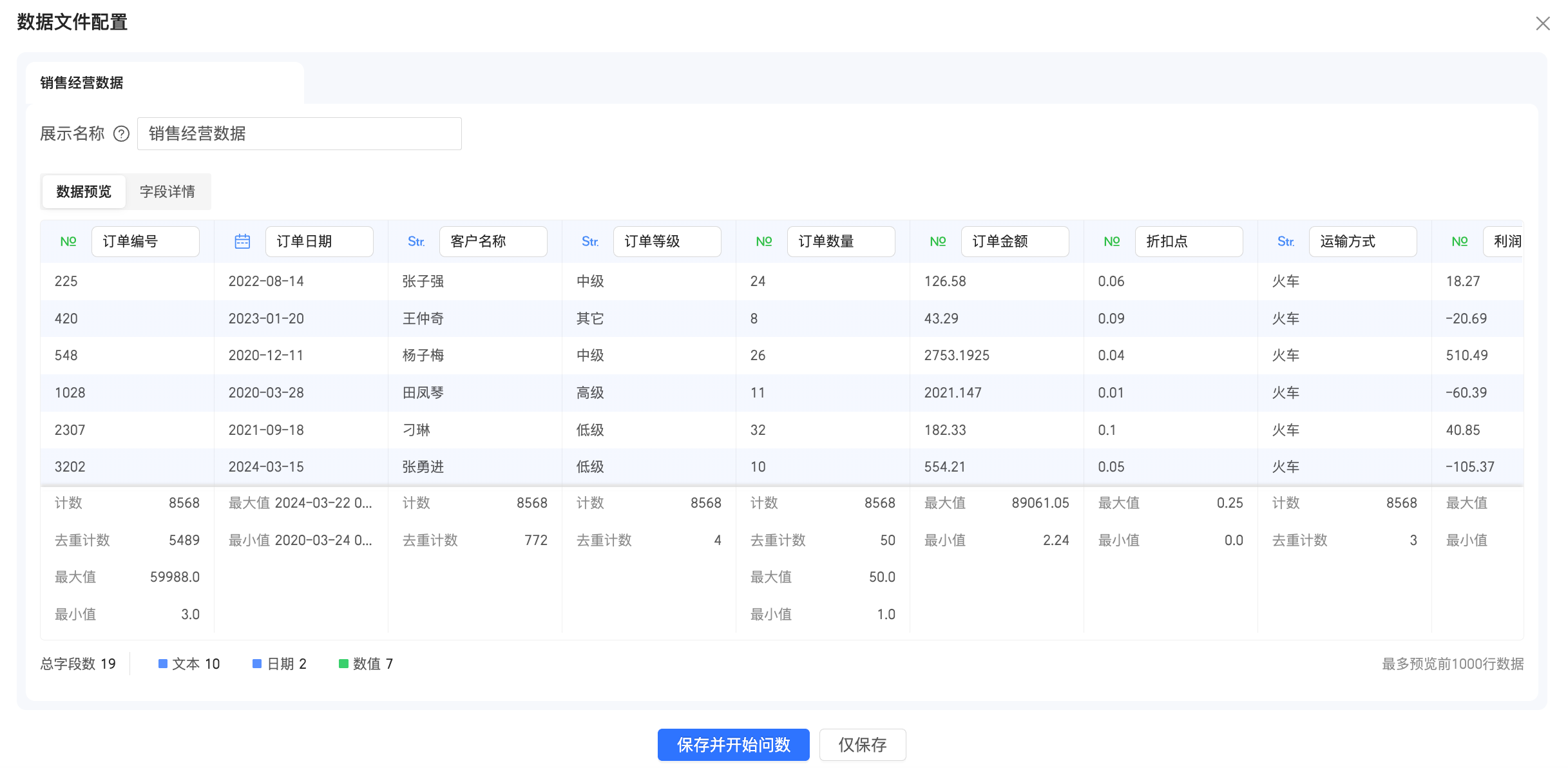Select quantity cell 32
Screen dimensions: 1568x768
tap(823, 430)
